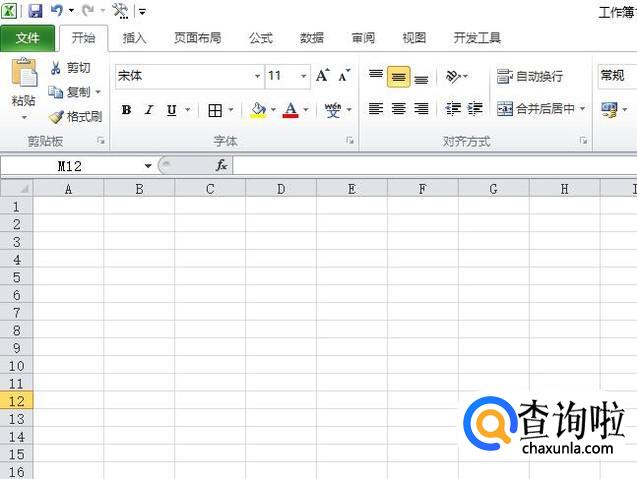Click the Borders icon
The width and height of the screenshot is (637, 479).
215,110
